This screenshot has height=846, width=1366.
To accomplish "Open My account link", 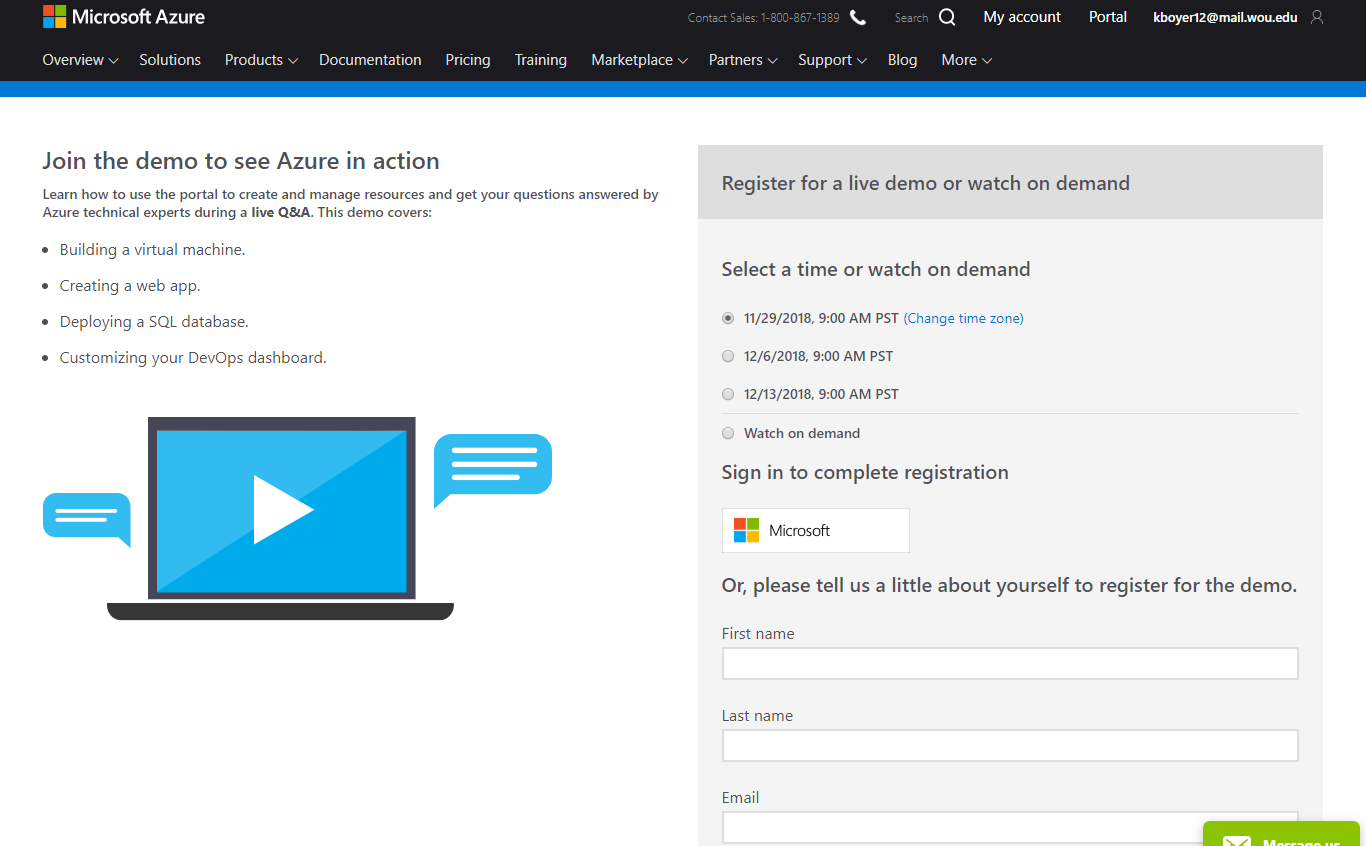I will [1022, 17].
